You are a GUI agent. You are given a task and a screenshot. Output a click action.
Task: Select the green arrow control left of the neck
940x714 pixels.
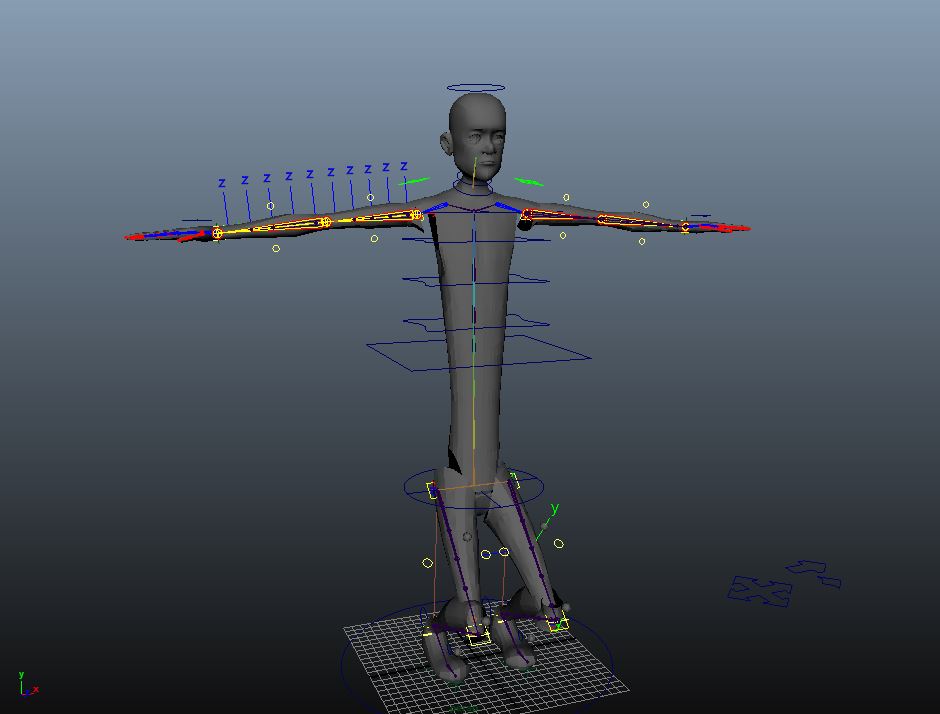click(x=413, y=182)
